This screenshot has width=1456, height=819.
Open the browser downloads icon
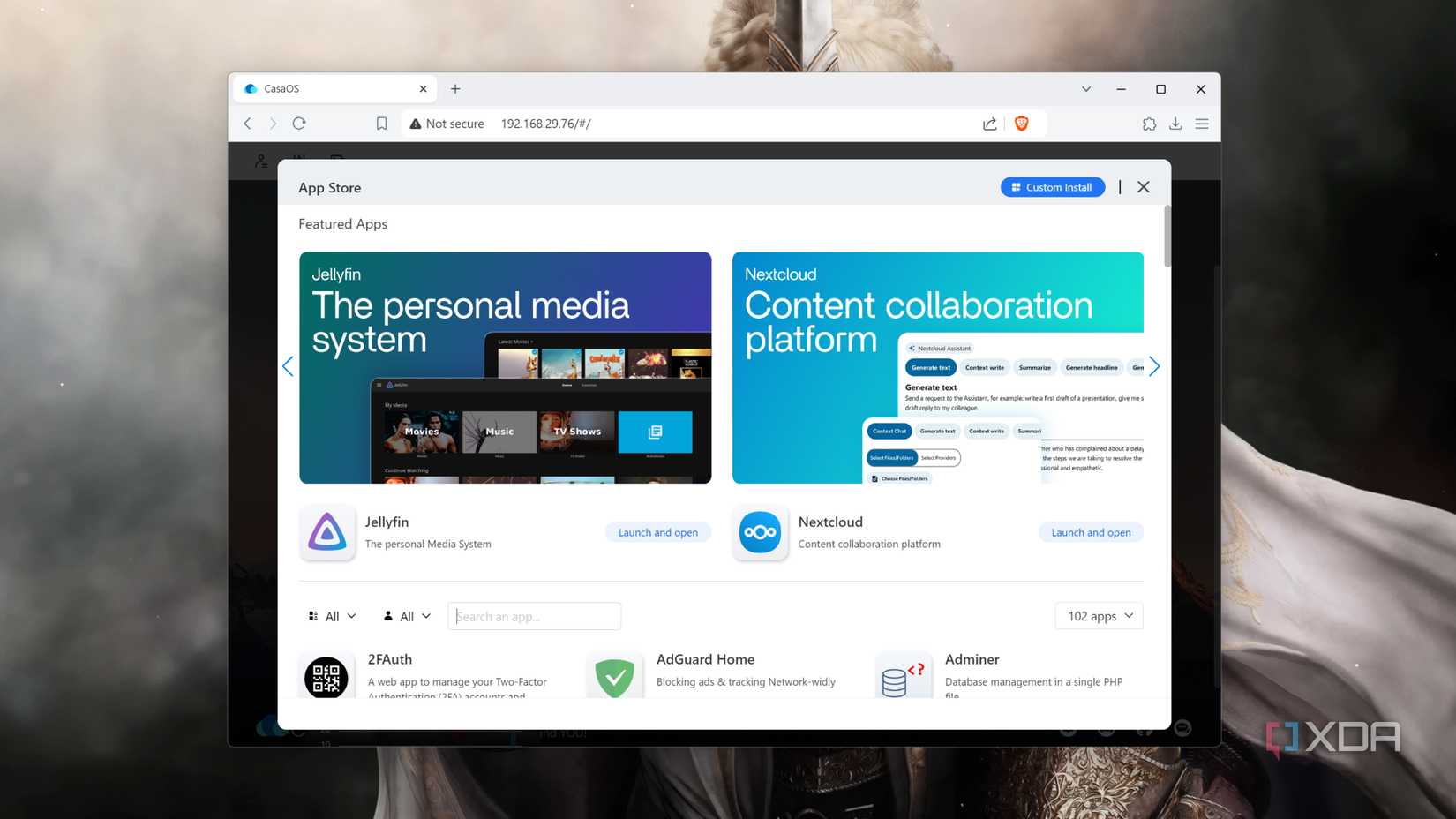(1175, 124)
